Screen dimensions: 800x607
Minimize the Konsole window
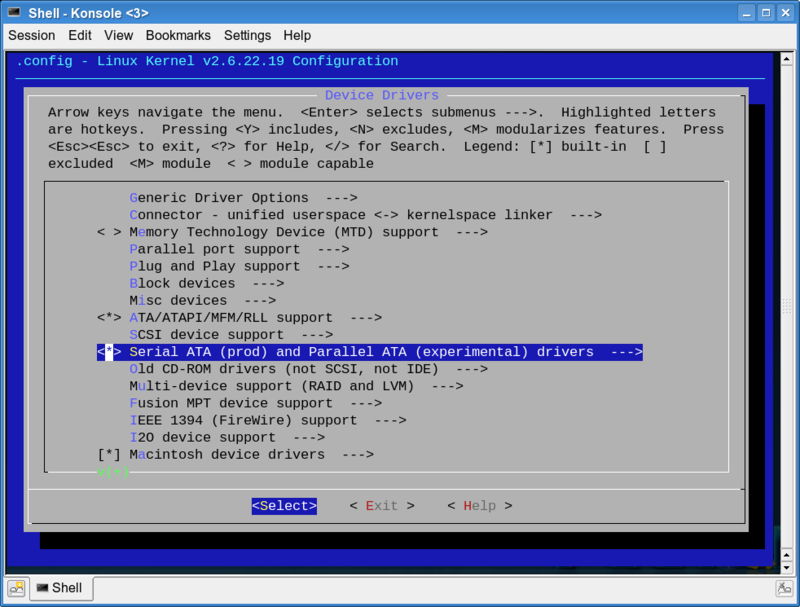click(x=746, y=13)
